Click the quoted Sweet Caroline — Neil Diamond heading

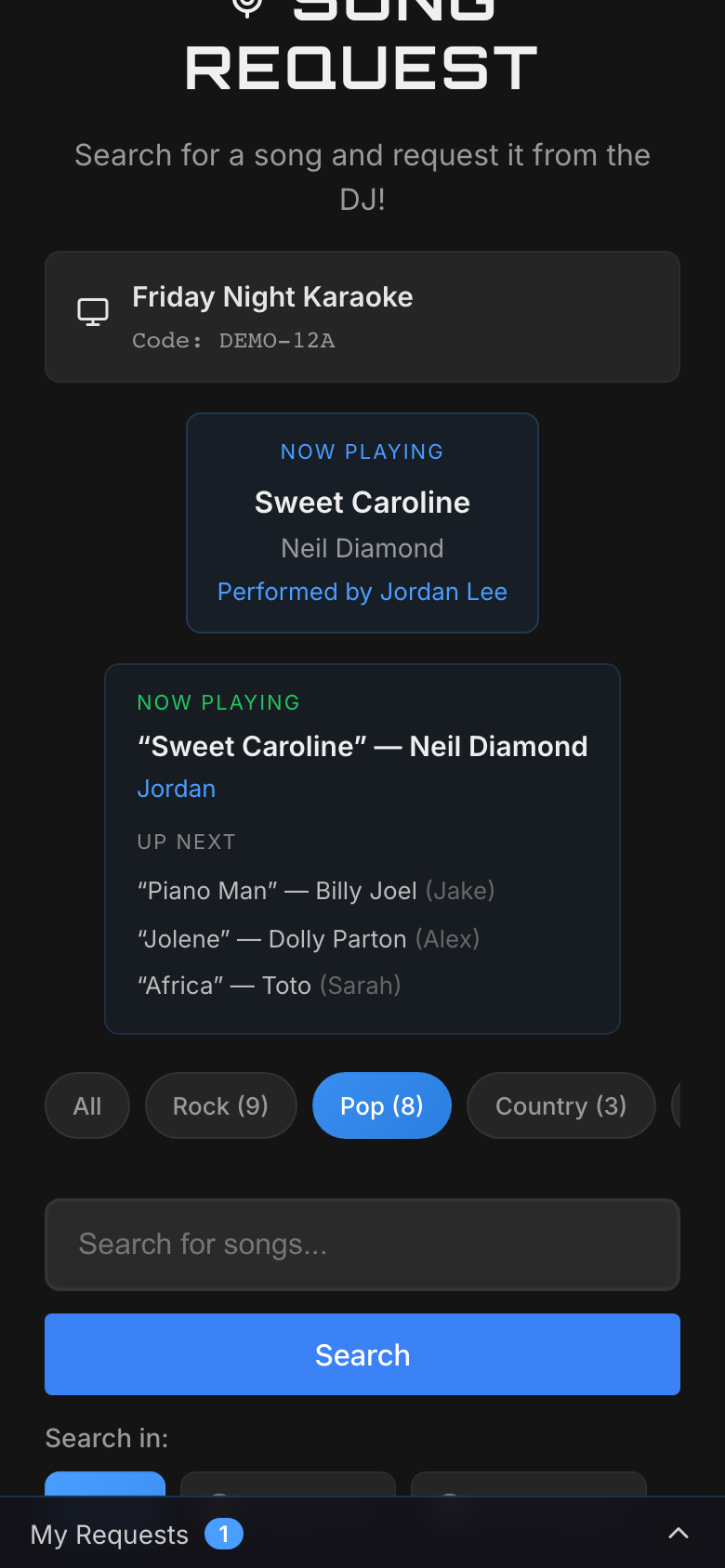tap(362, 746)
